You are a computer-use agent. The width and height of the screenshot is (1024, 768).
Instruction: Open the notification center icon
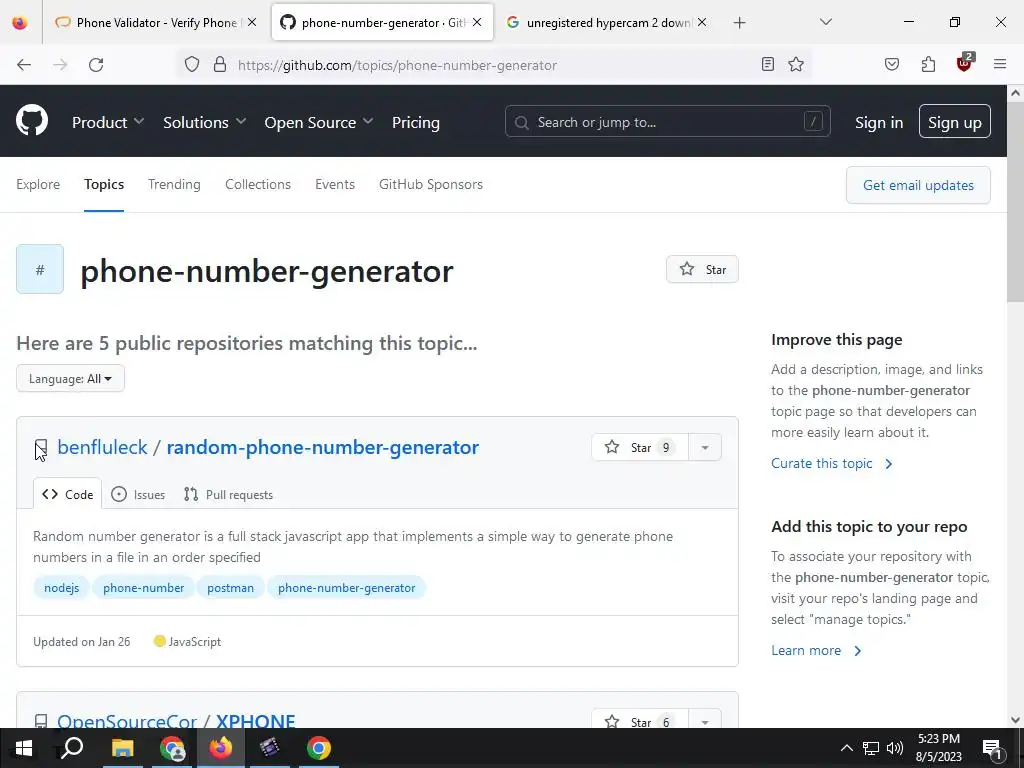(992, 749)
